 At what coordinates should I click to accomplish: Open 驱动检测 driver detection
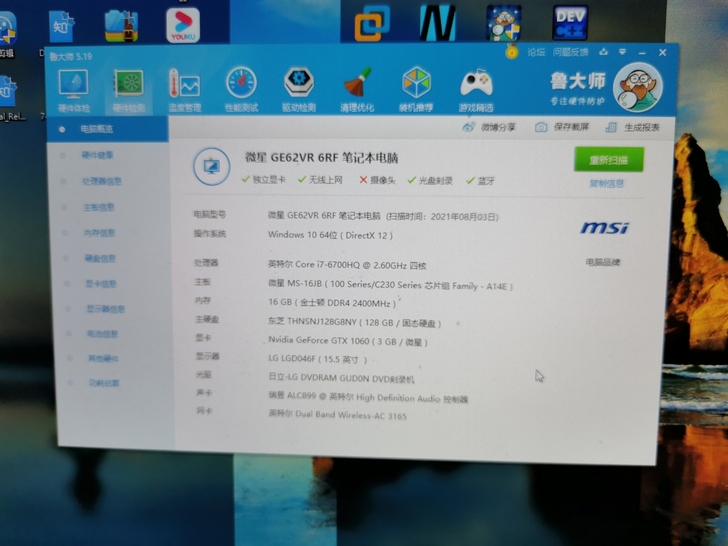click(299, 90)
